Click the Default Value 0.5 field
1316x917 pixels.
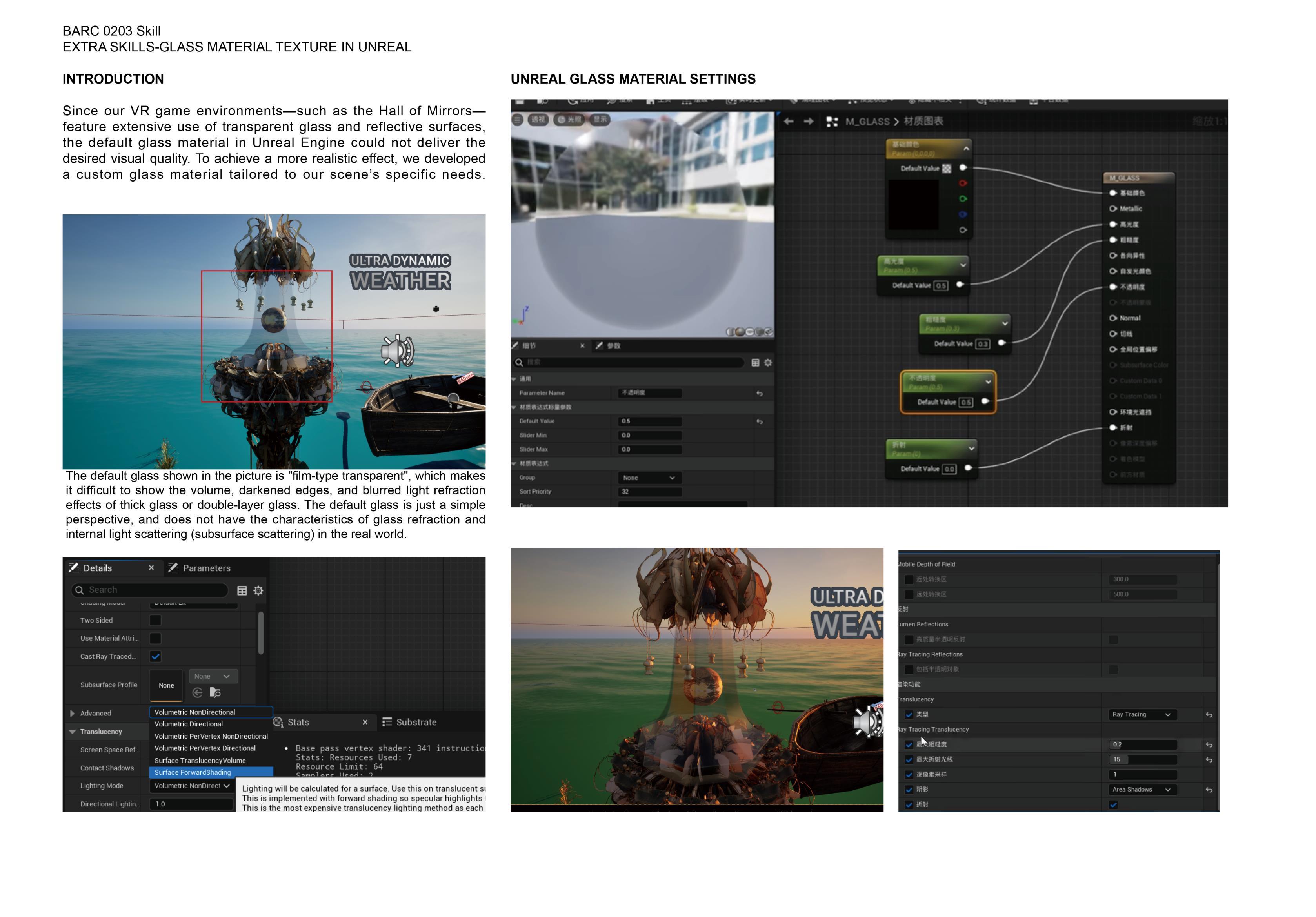tap(649, 421)
